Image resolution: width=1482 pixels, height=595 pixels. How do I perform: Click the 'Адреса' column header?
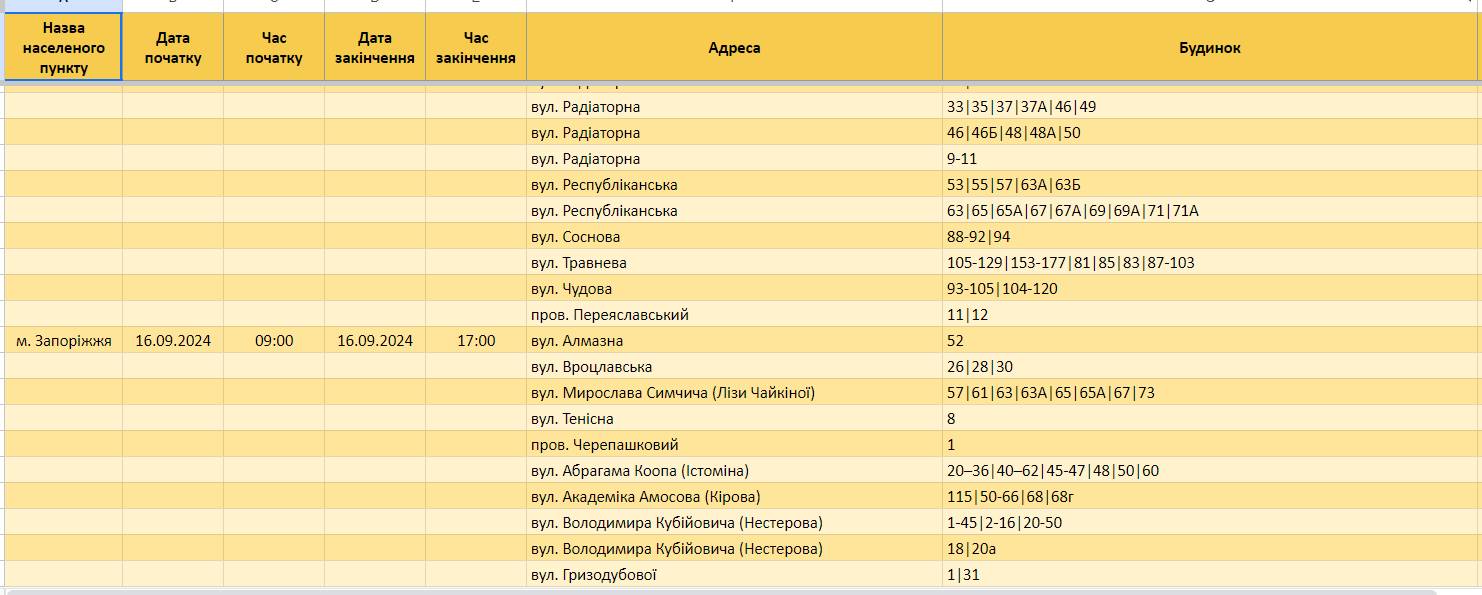pos(734,47)
